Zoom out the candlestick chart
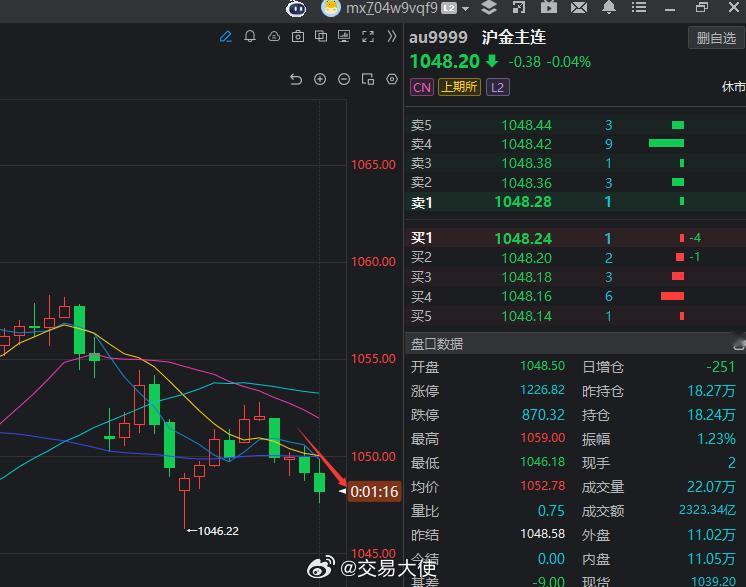Screen dimensions: 746x587 (x=344, y=79)
